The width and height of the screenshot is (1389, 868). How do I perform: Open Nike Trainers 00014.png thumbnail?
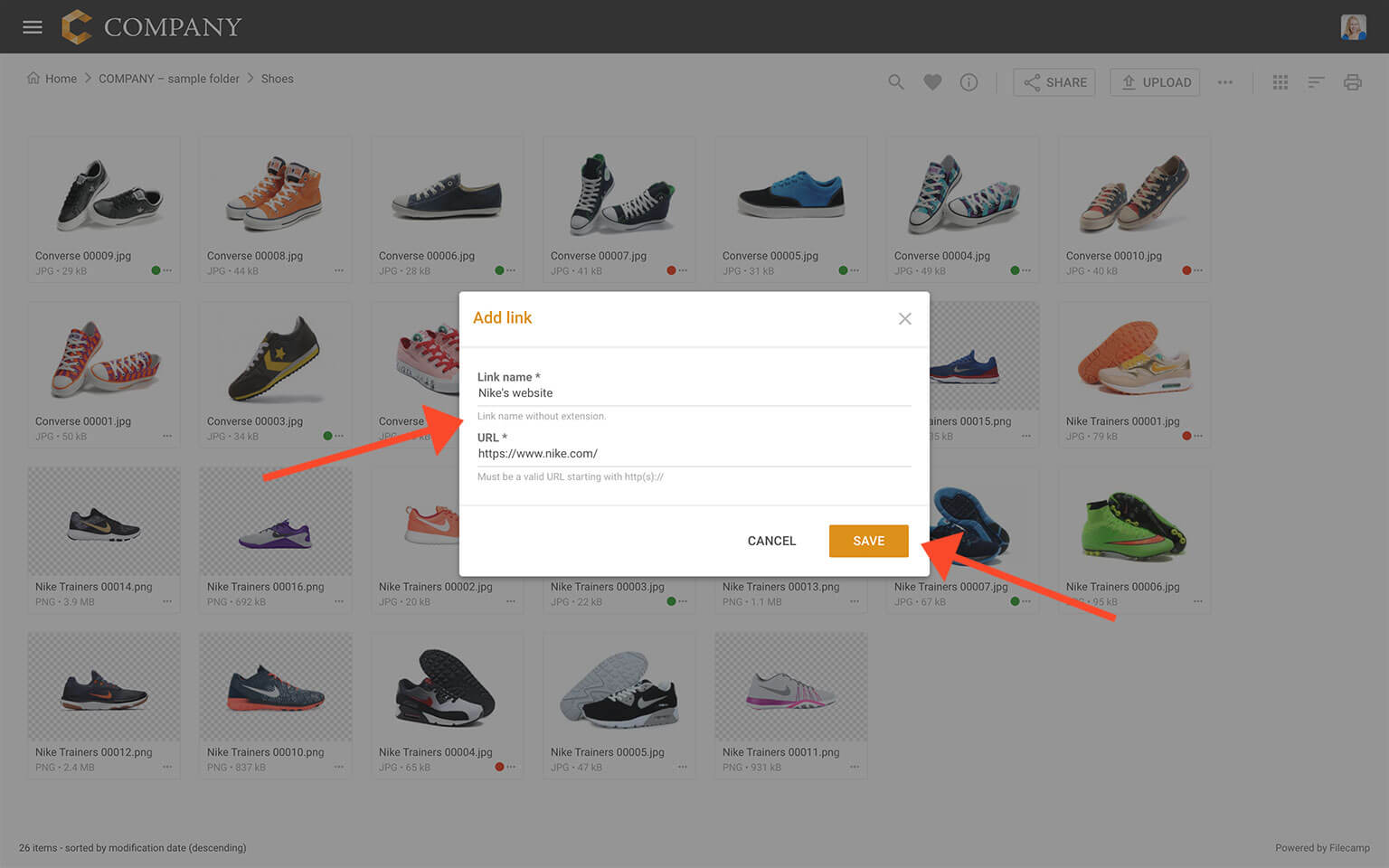tap(103, 522)
